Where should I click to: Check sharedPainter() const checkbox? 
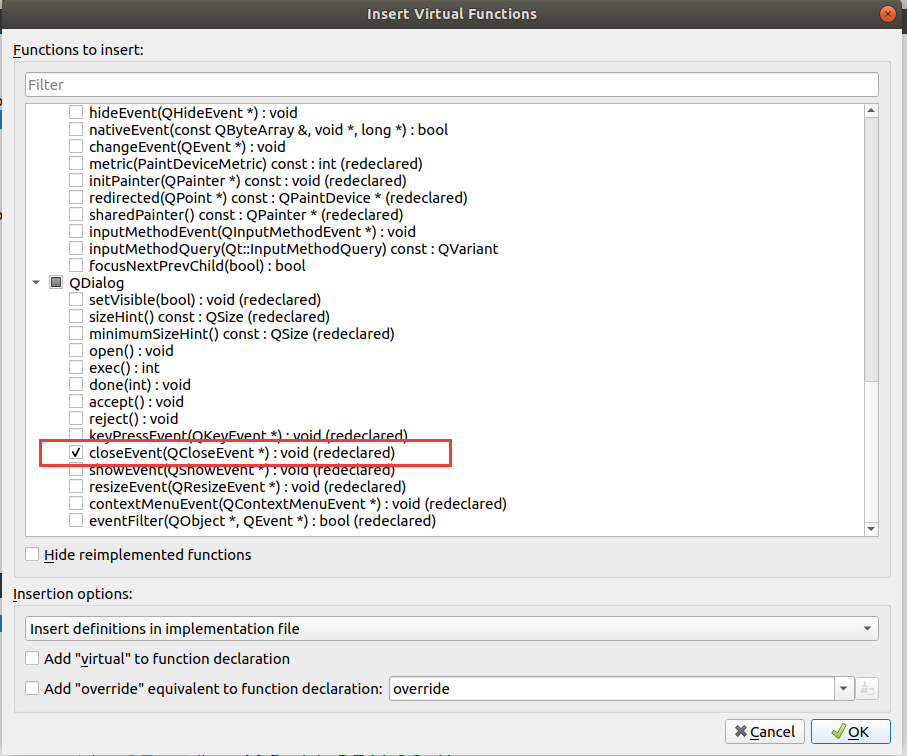pyautogui.click(x=76, y=214)
